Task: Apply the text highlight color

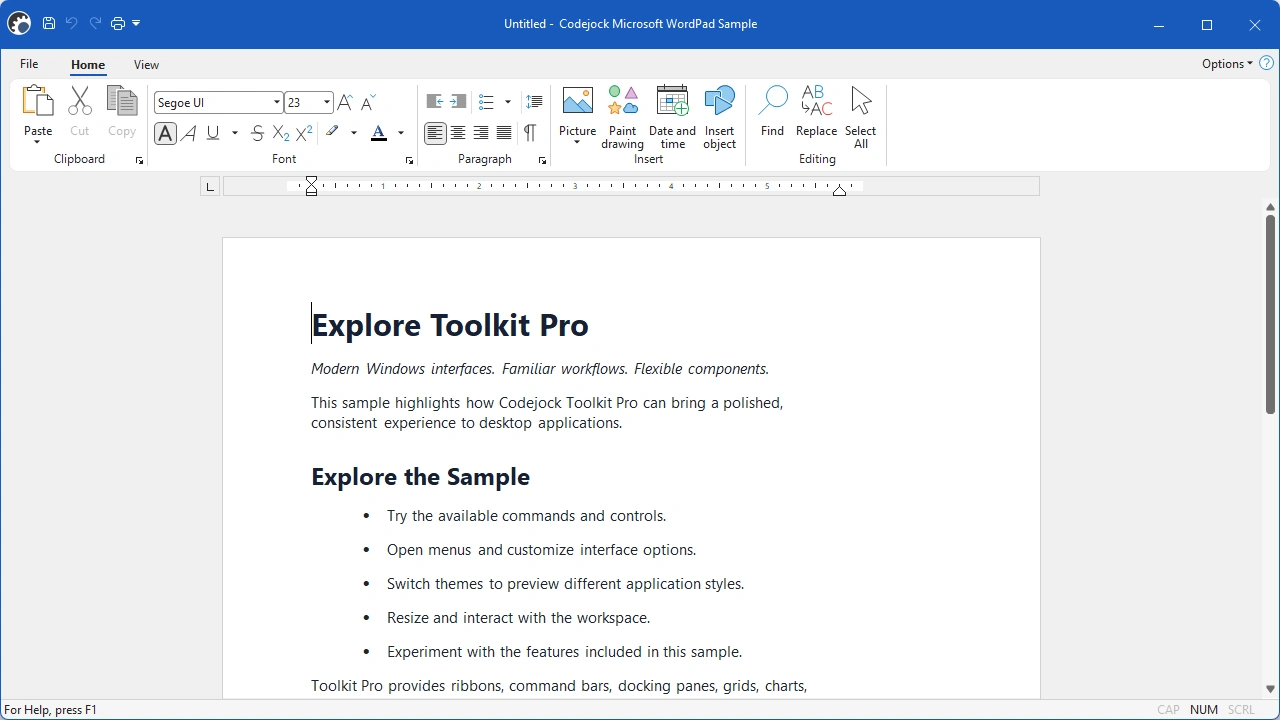Action: click(x=333, y=133)
